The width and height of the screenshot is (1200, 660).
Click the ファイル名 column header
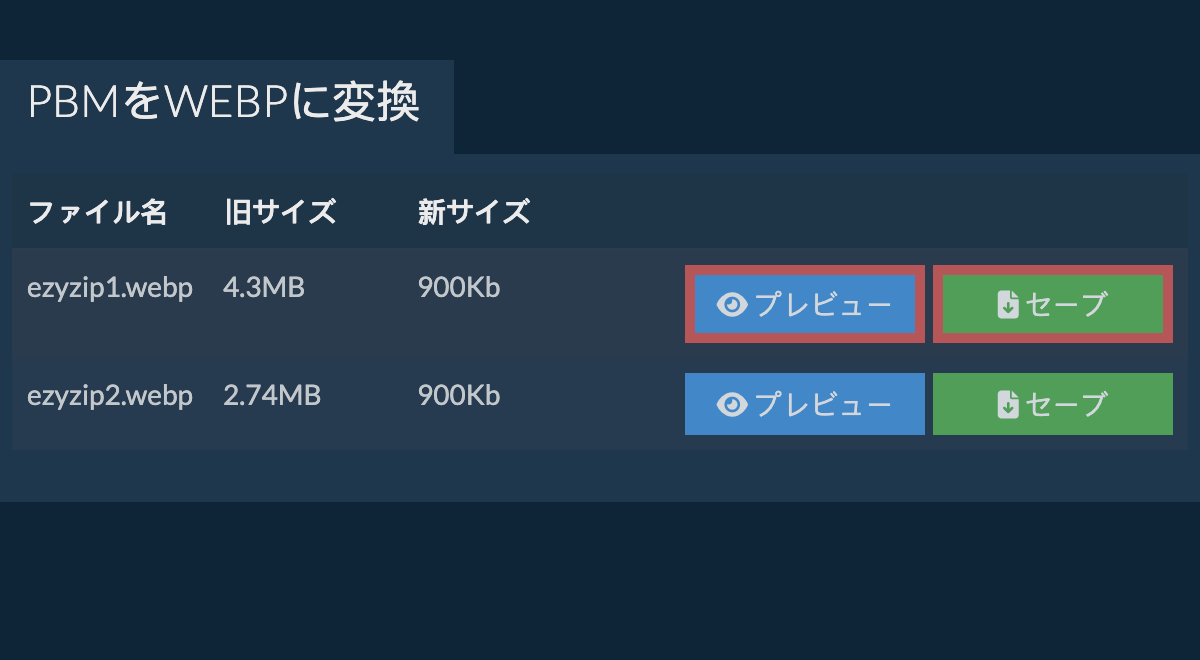click(97, 213)
